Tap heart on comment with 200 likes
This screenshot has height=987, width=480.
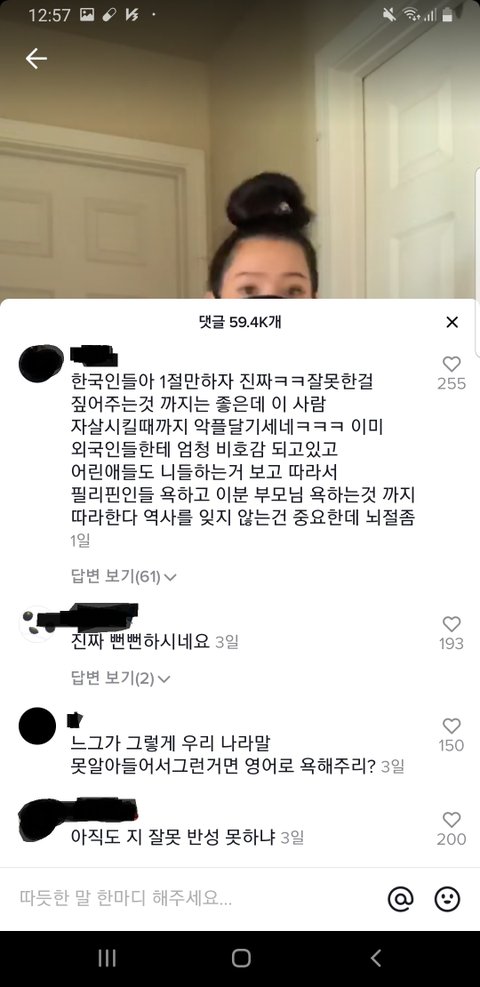452,820
